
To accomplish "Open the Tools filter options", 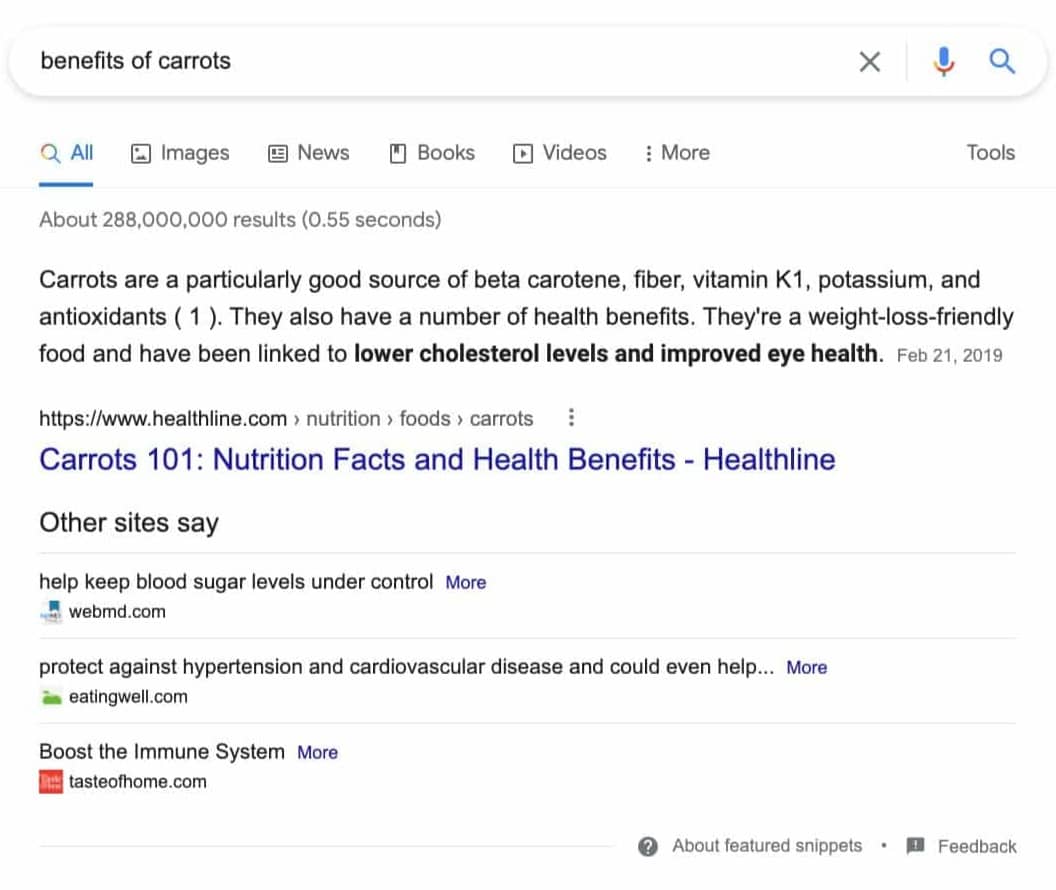I will 990,153.
